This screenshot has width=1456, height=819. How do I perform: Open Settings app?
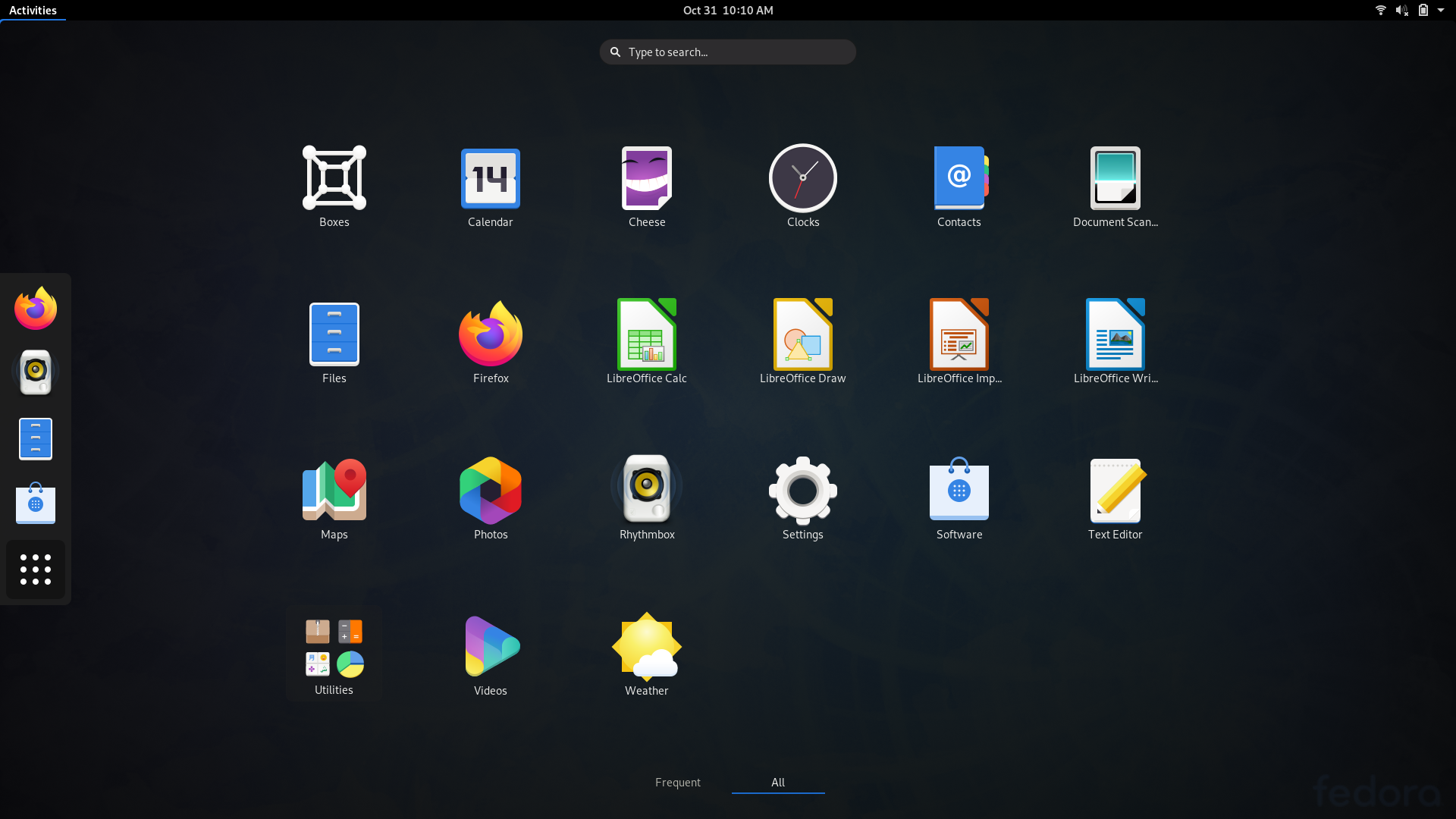[803, 499]
